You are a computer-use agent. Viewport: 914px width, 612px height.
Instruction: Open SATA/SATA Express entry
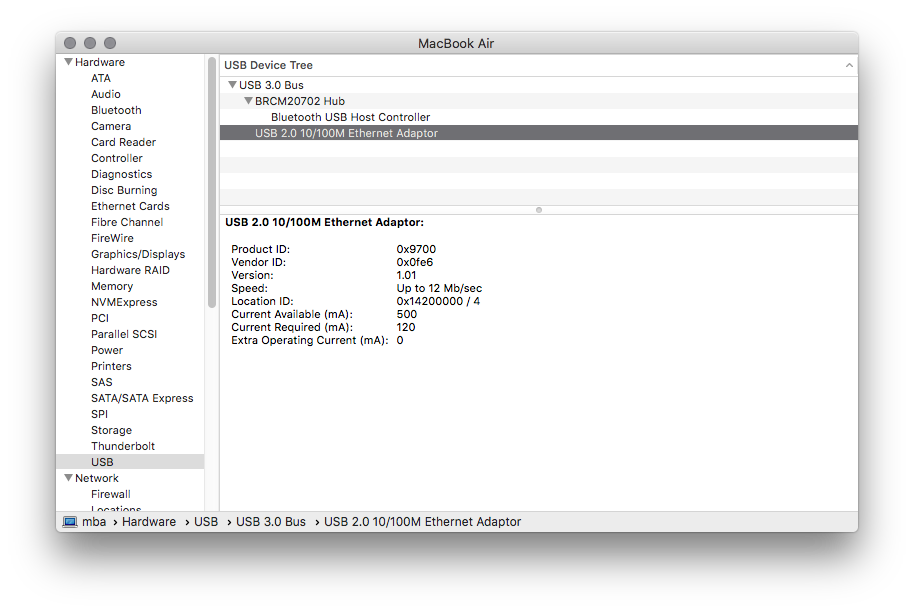point(142,399)
